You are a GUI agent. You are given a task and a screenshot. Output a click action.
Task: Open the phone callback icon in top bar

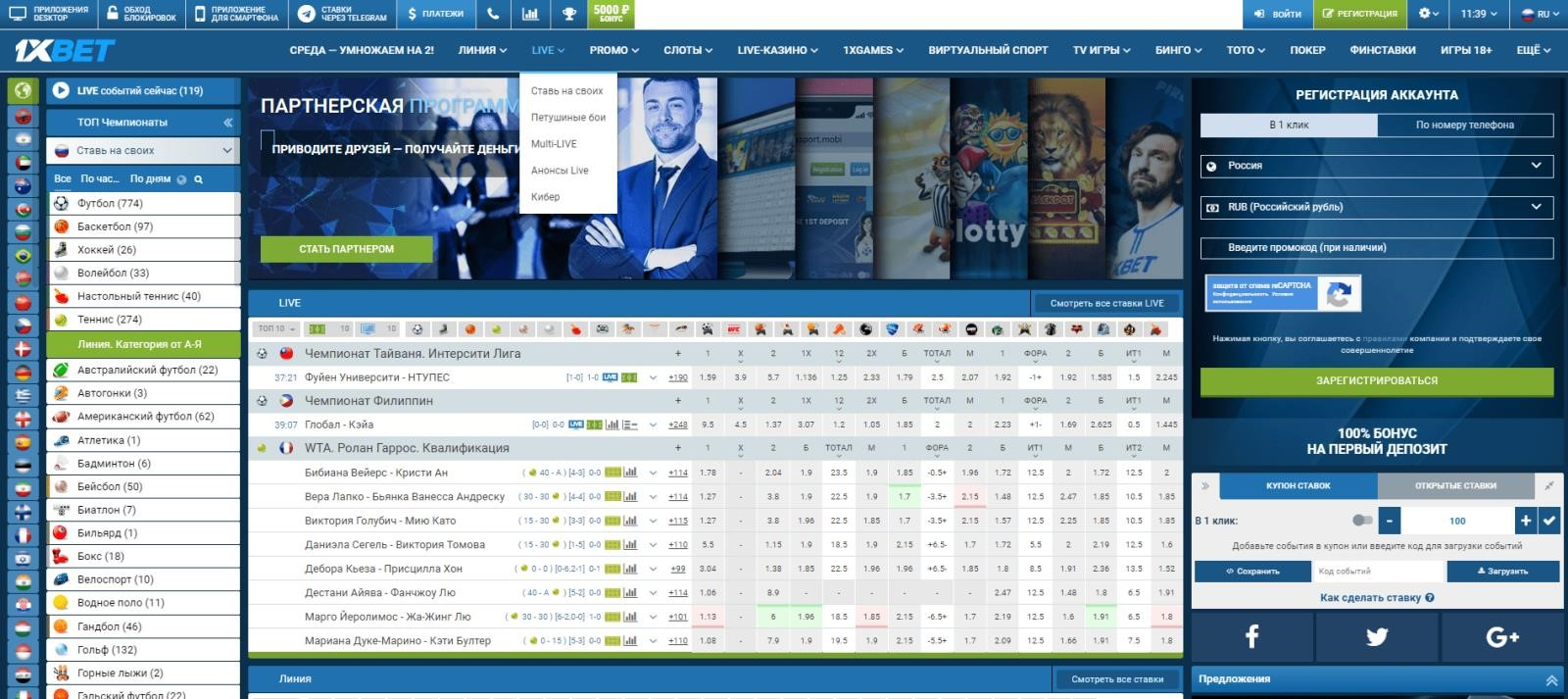coord(493,14)
